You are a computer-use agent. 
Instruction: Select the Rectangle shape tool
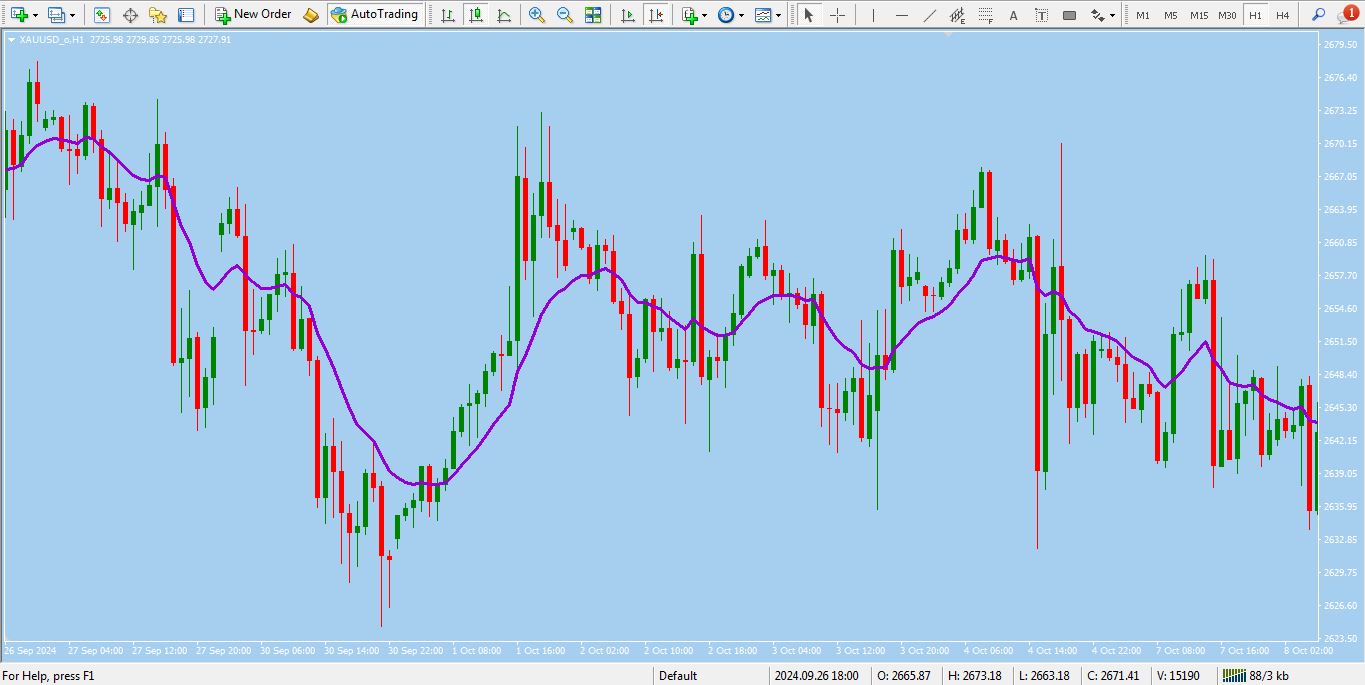(1069, 15)
